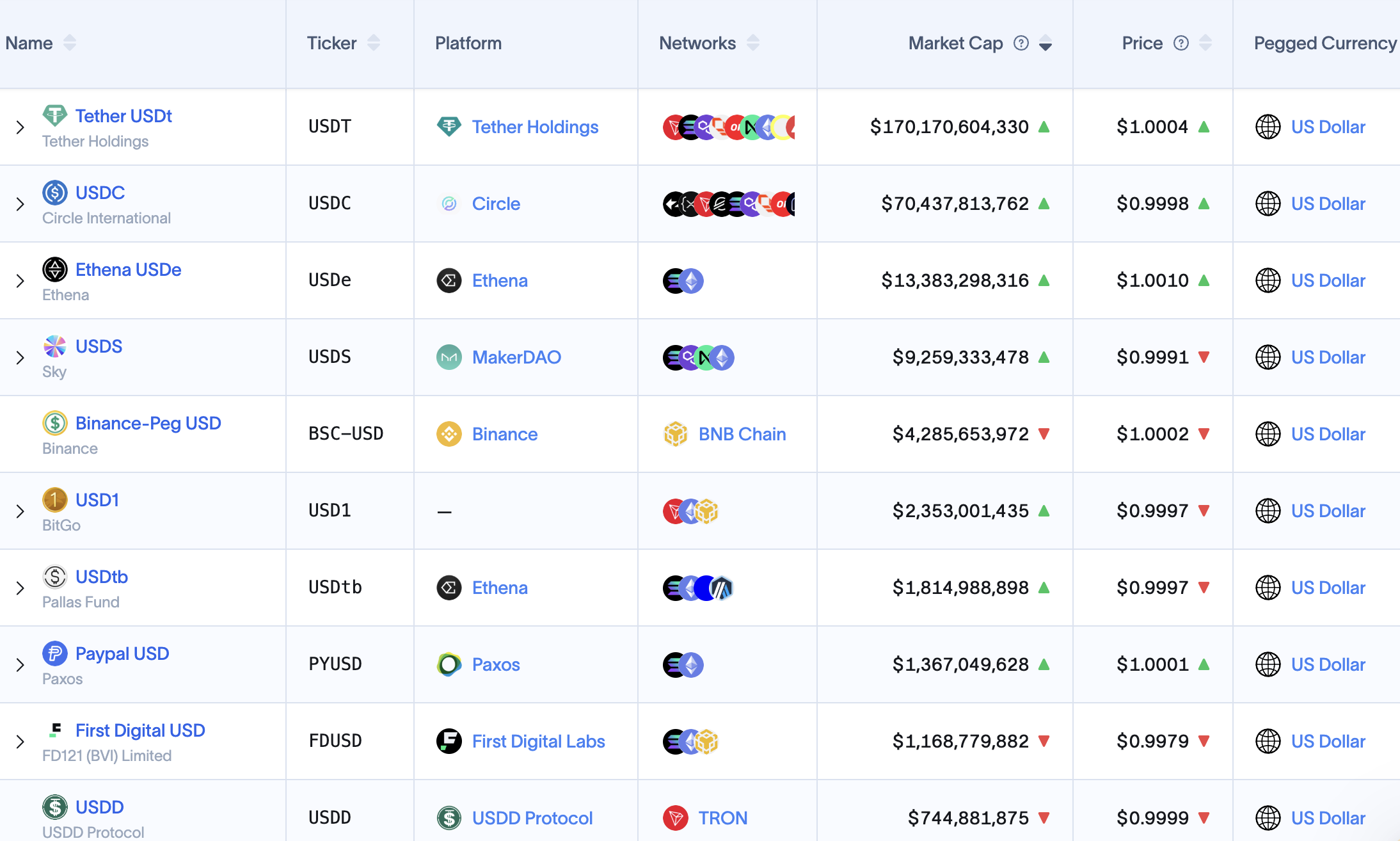
Task: Expand the Paypal USD row
Action: pos(20,664)
